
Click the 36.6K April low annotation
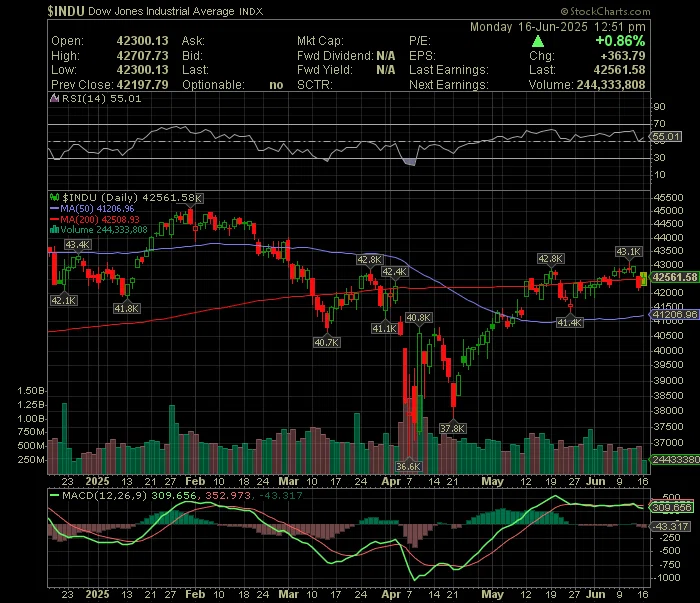tap(408, 466)
